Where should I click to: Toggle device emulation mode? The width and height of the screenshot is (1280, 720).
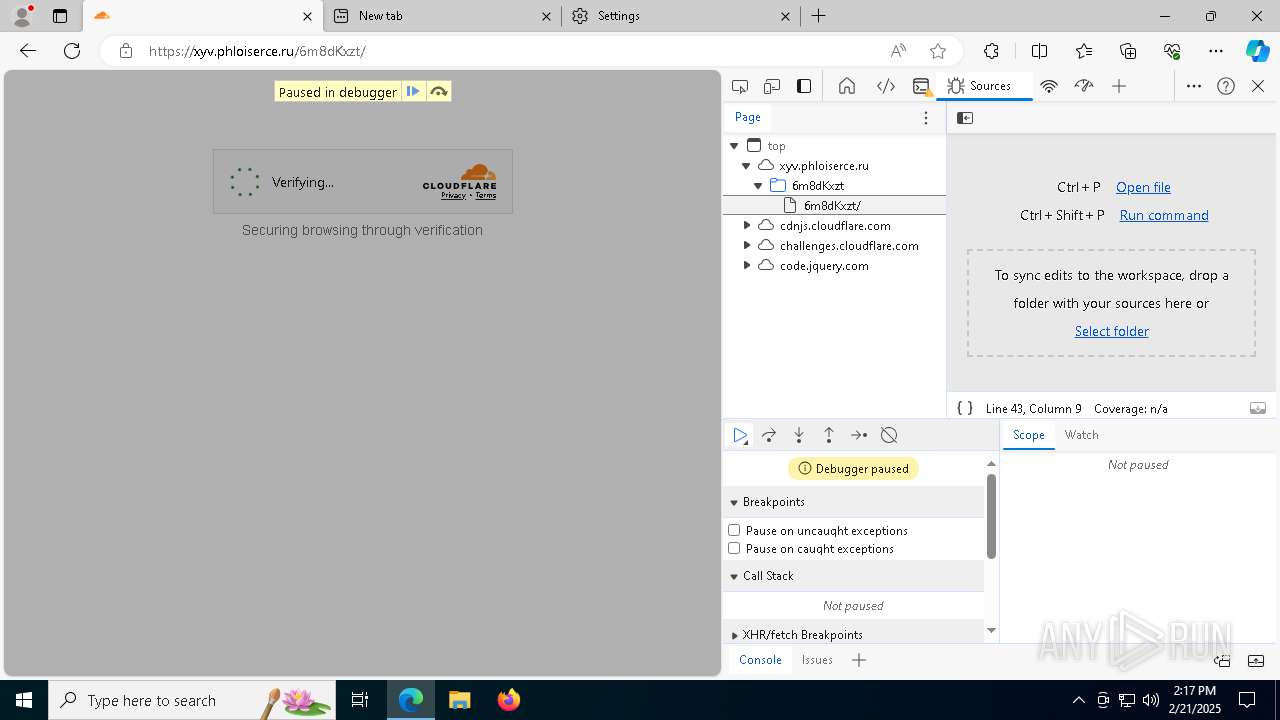point(772,86)
